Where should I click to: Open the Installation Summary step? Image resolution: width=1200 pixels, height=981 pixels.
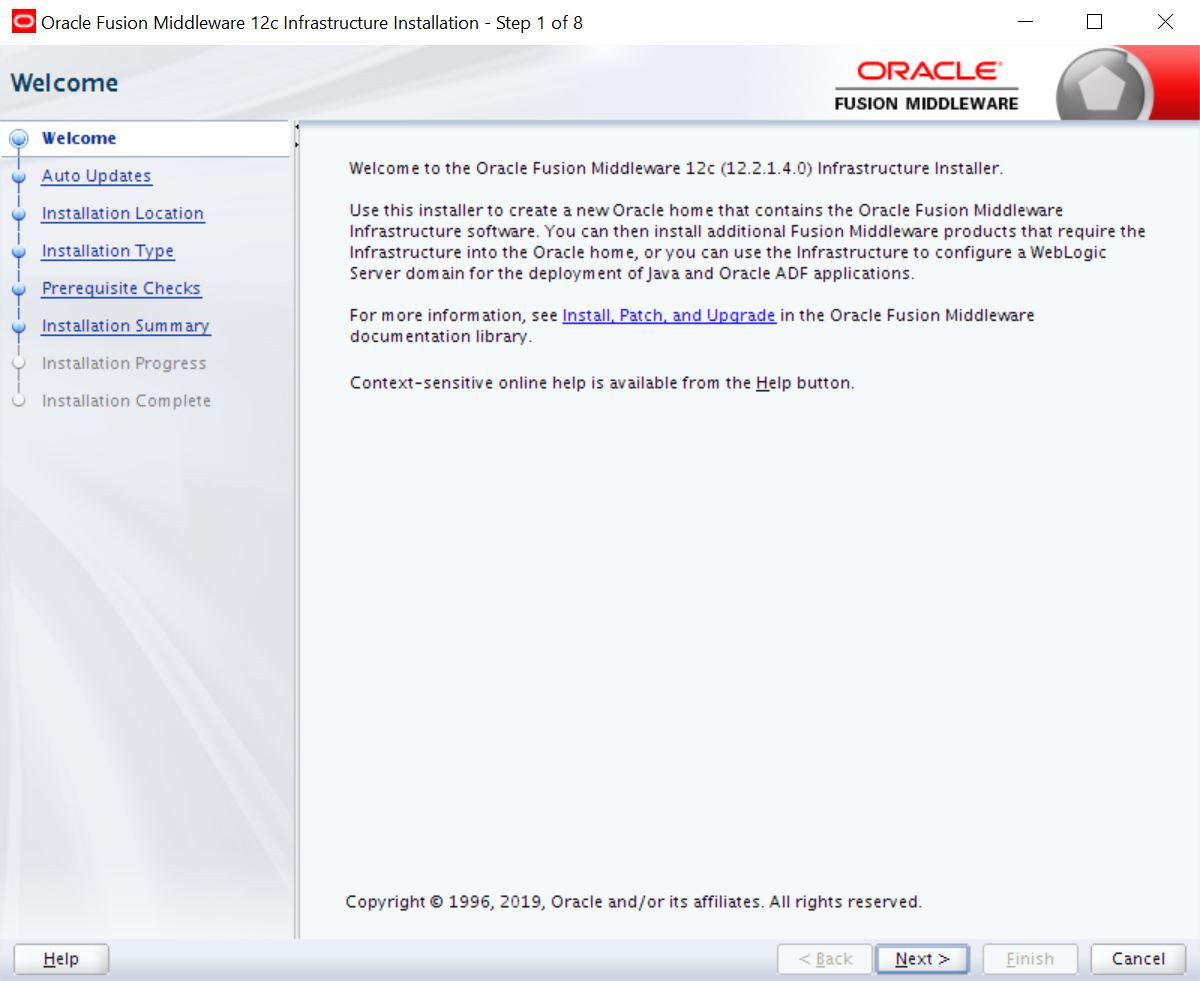(125, 326)
